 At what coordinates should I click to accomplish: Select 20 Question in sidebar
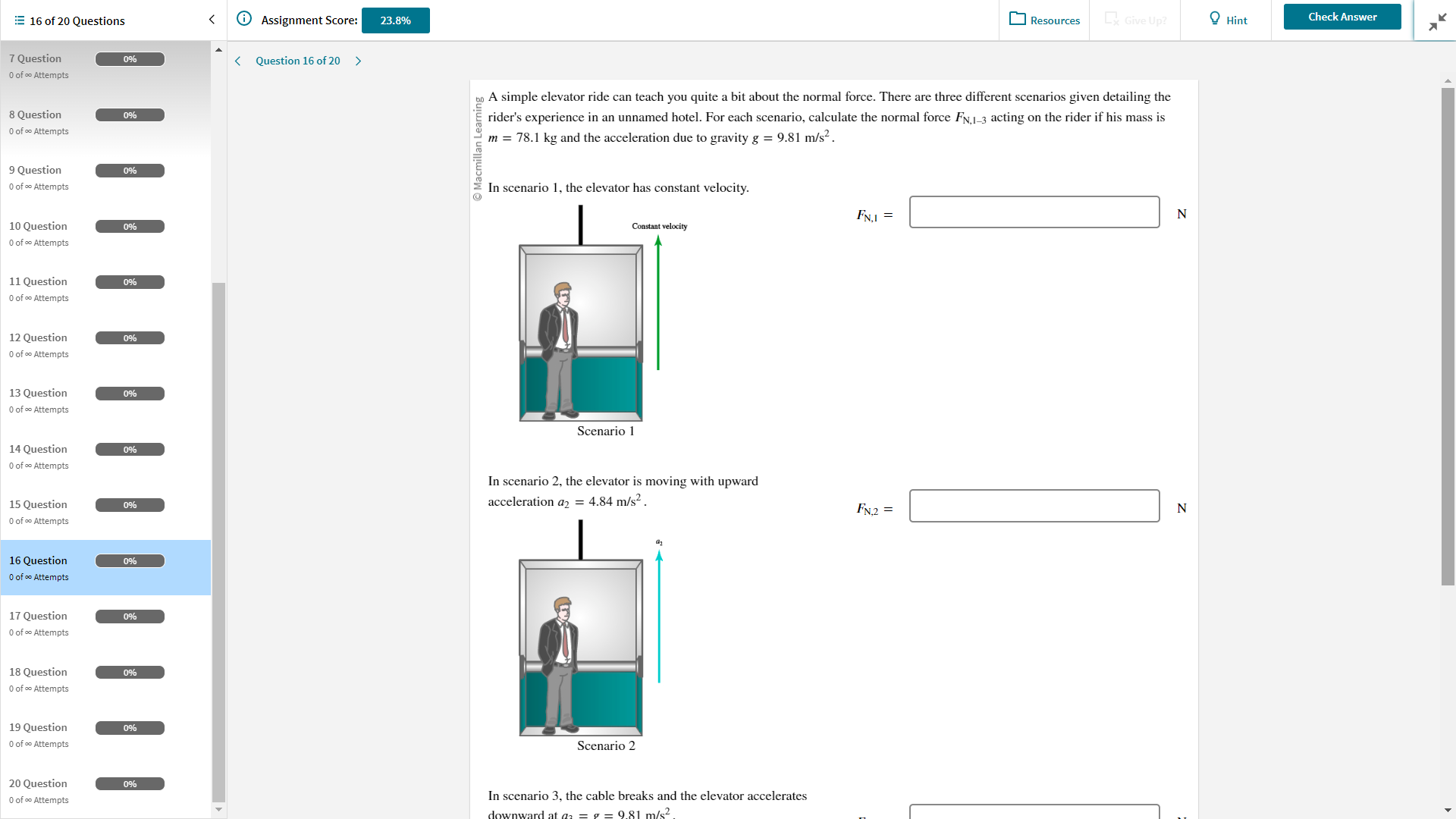[38, 783]
